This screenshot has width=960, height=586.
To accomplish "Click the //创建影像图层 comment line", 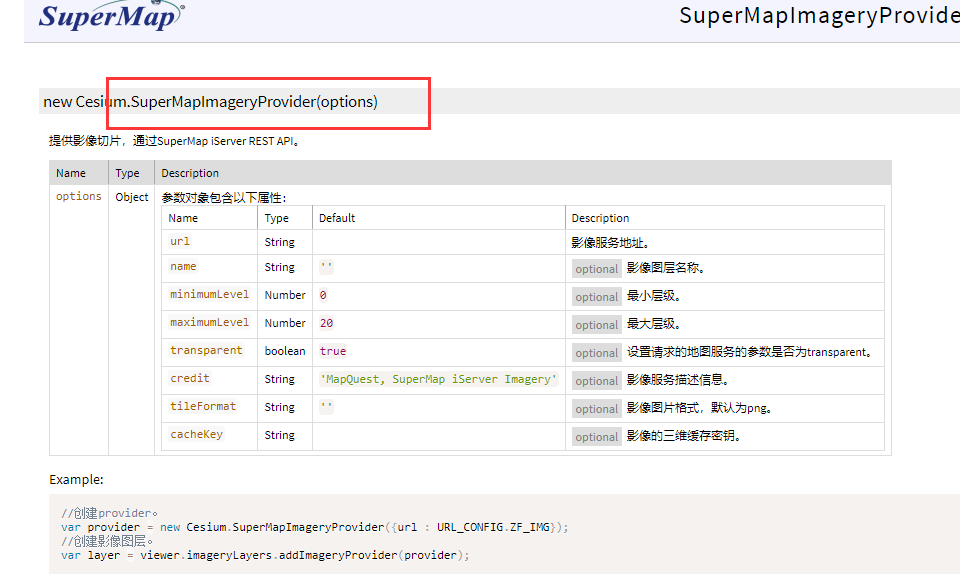I will coord(107,541).
